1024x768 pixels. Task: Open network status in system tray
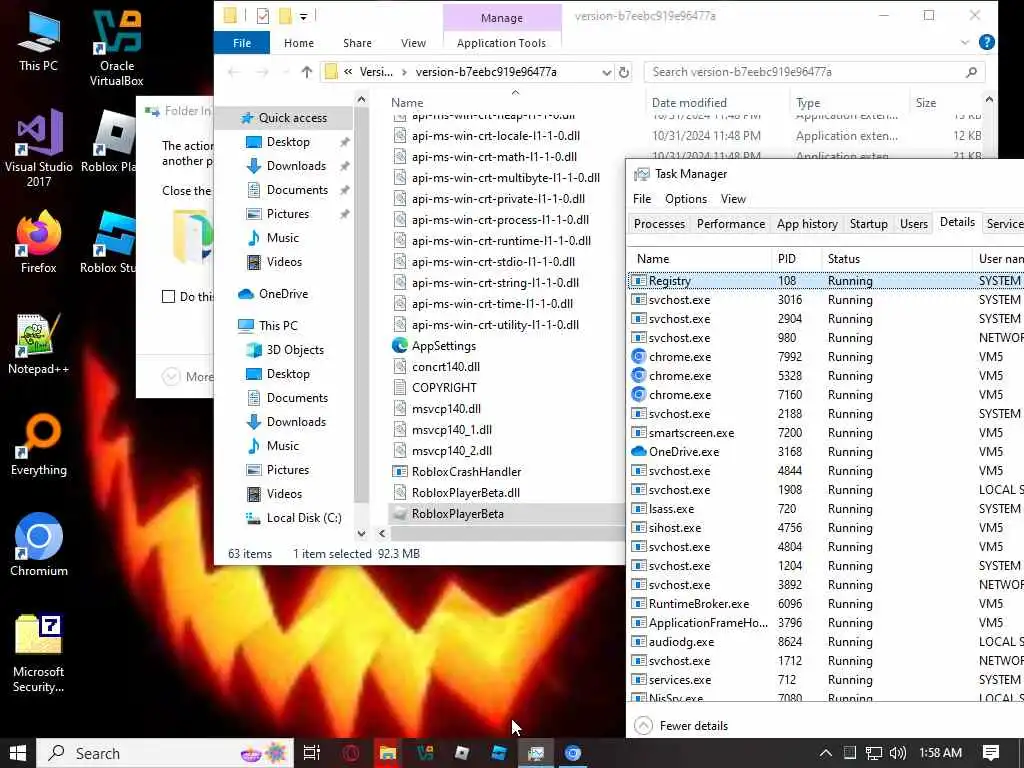pos(874,753)
